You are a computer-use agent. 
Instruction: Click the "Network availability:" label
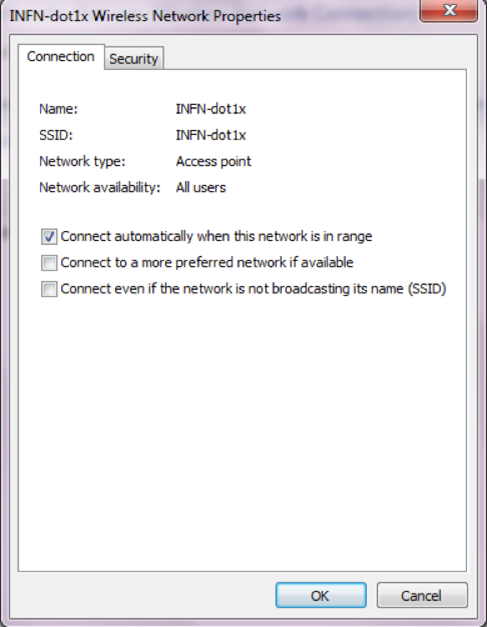coord(100,188)
